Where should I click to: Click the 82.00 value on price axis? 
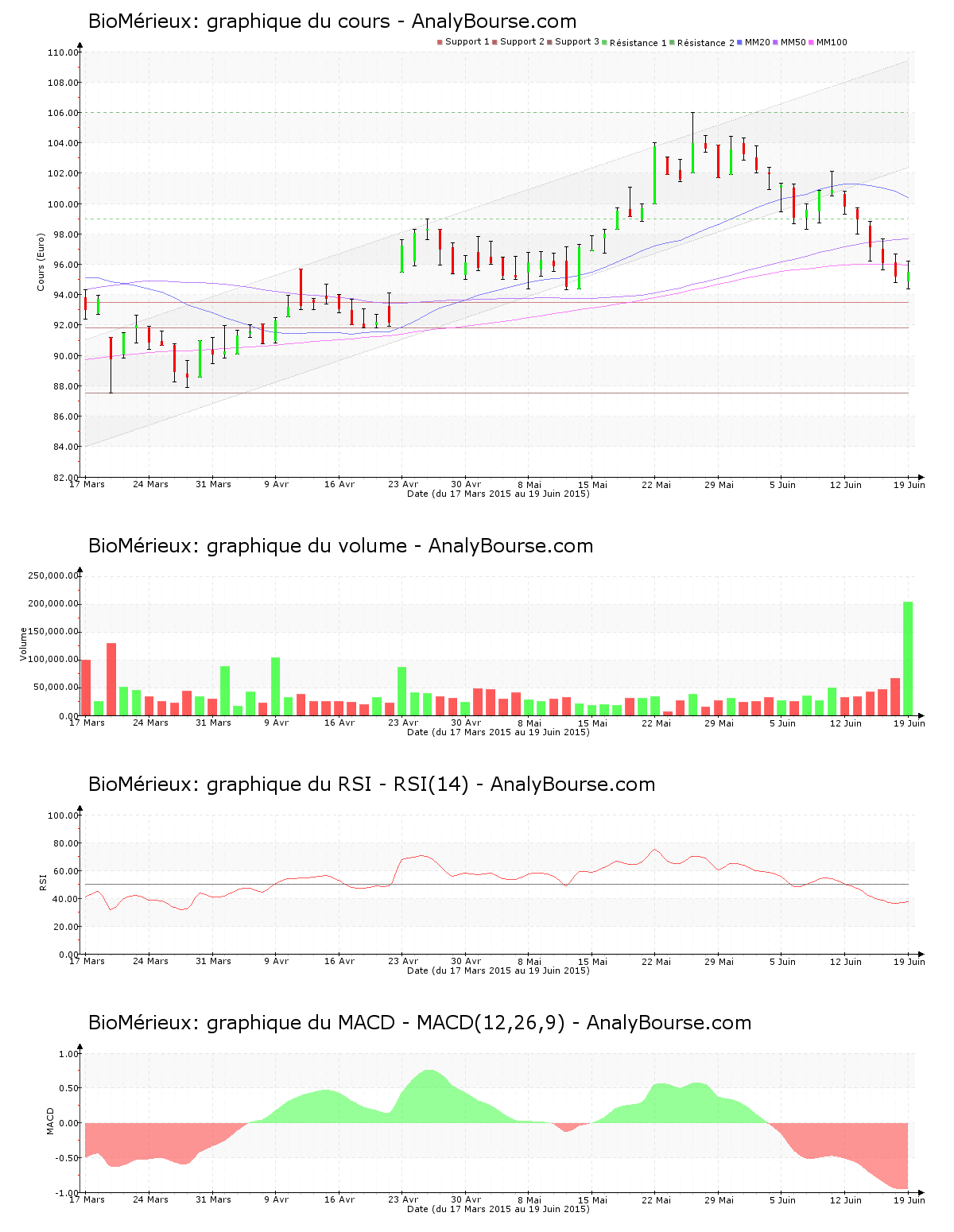click(65, 477)
